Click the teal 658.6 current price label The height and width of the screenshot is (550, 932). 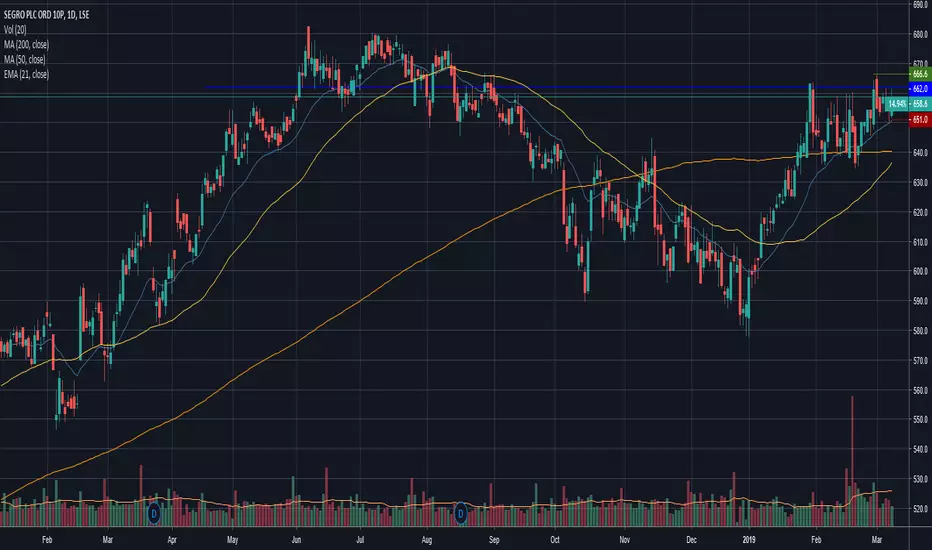pos(919,104)
